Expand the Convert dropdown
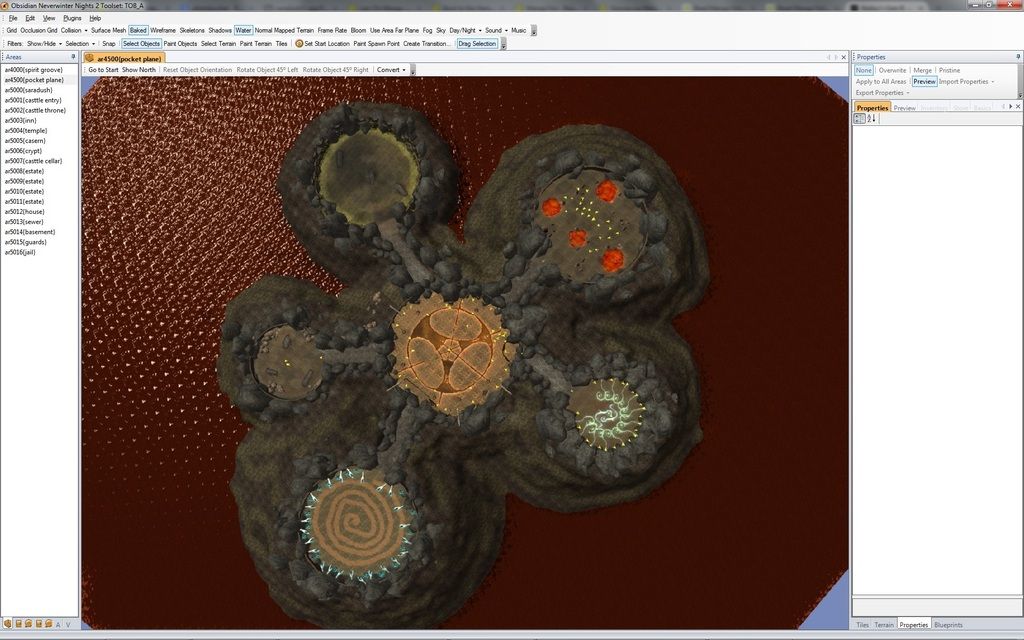The height and width of the screenshot is (640, 1024). point(391,70)
